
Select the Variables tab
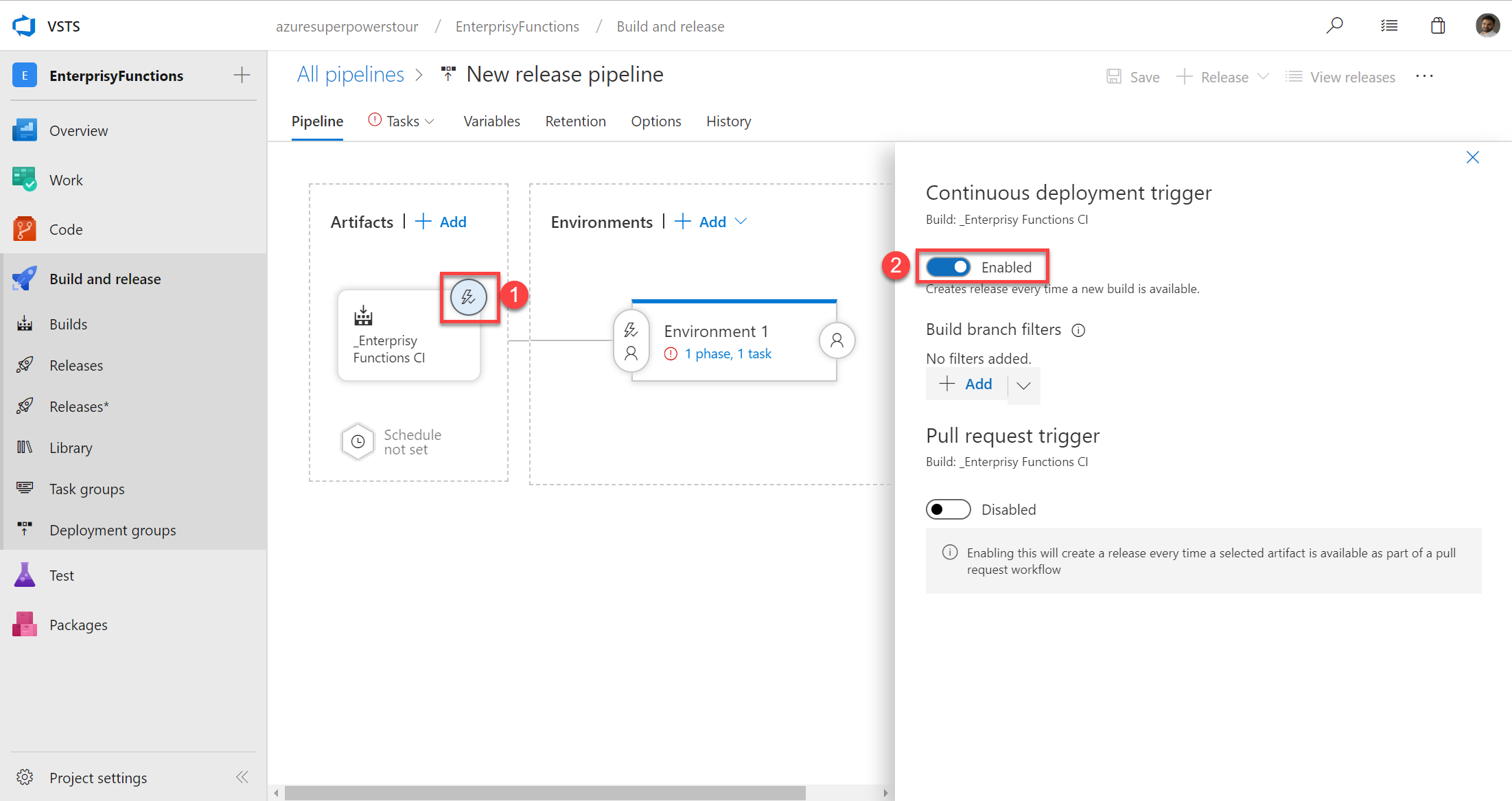[491, 120]
